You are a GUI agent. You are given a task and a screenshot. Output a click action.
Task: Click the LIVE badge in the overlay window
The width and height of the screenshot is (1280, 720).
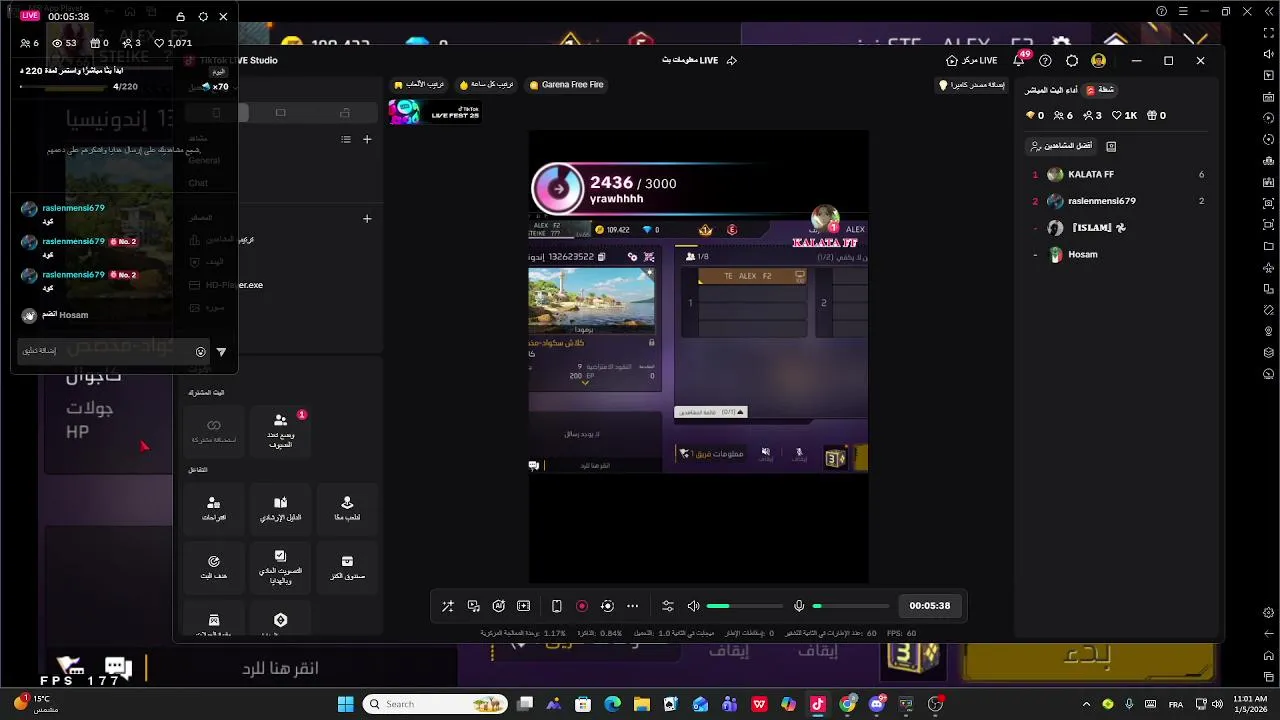point(30,16)
